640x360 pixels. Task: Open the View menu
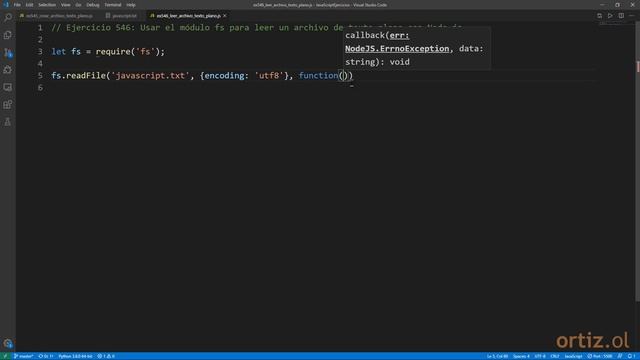pos(66,5)
